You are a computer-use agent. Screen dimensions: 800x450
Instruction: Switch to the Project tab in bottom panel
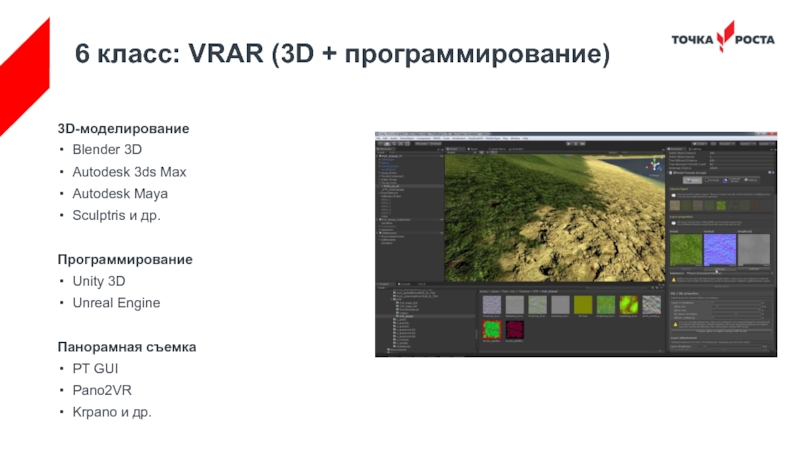tap(384, 284)
